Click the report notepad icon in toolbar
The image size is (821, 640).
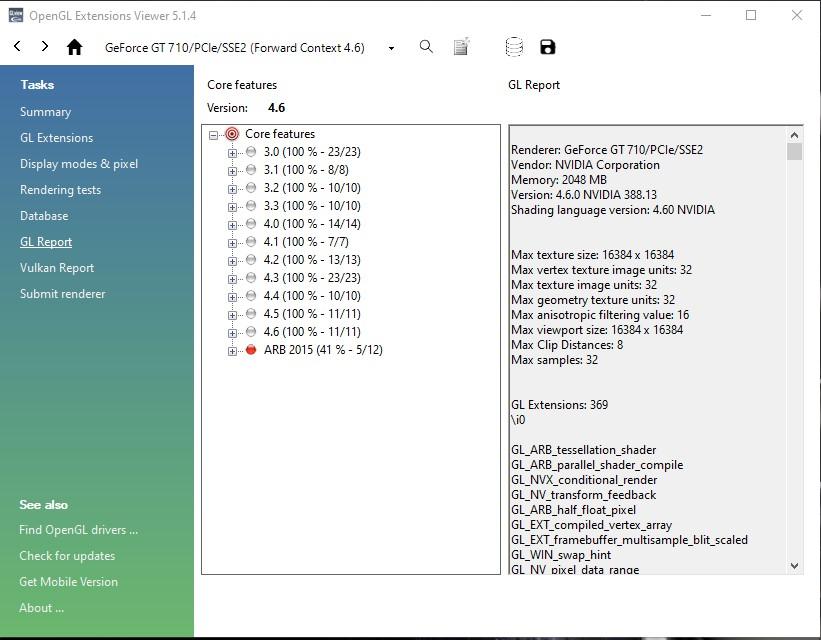[x=461, y=47]
